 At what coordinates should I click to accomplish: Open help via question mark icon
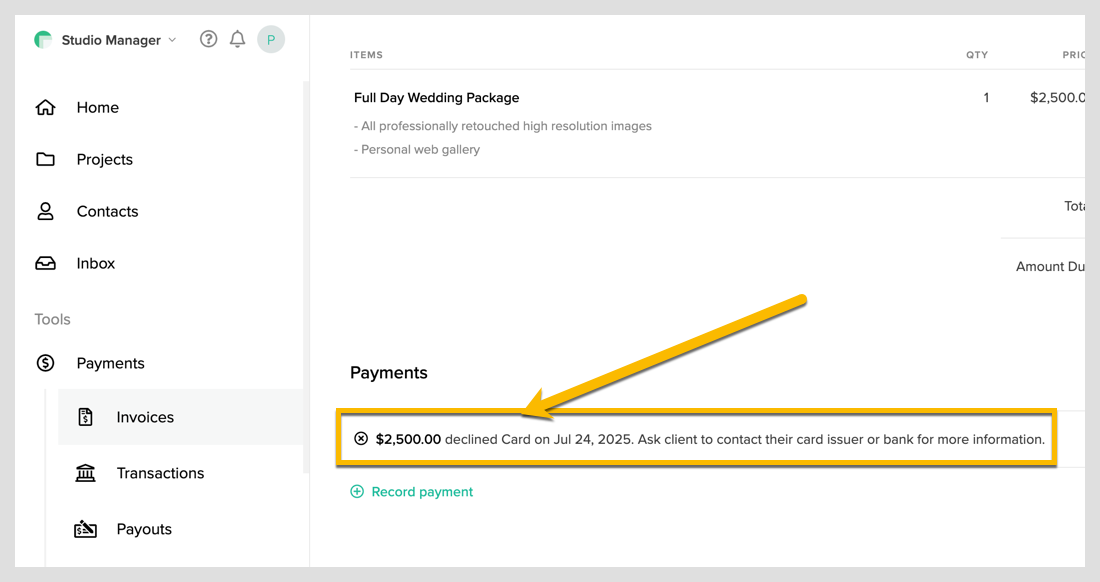pyautogui.click(x=208, y=39)
